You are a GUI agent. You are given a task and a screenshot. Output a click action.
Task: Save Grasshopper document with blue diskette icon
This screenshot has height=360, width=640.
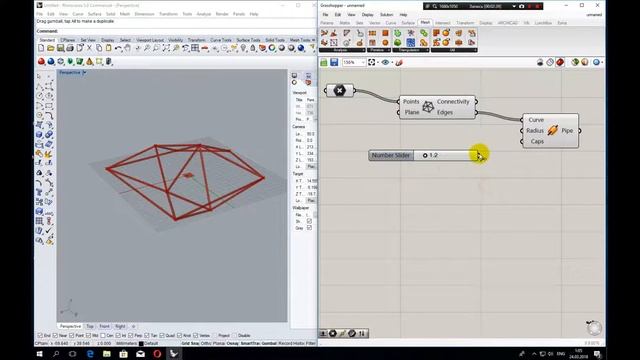(334, 62)
